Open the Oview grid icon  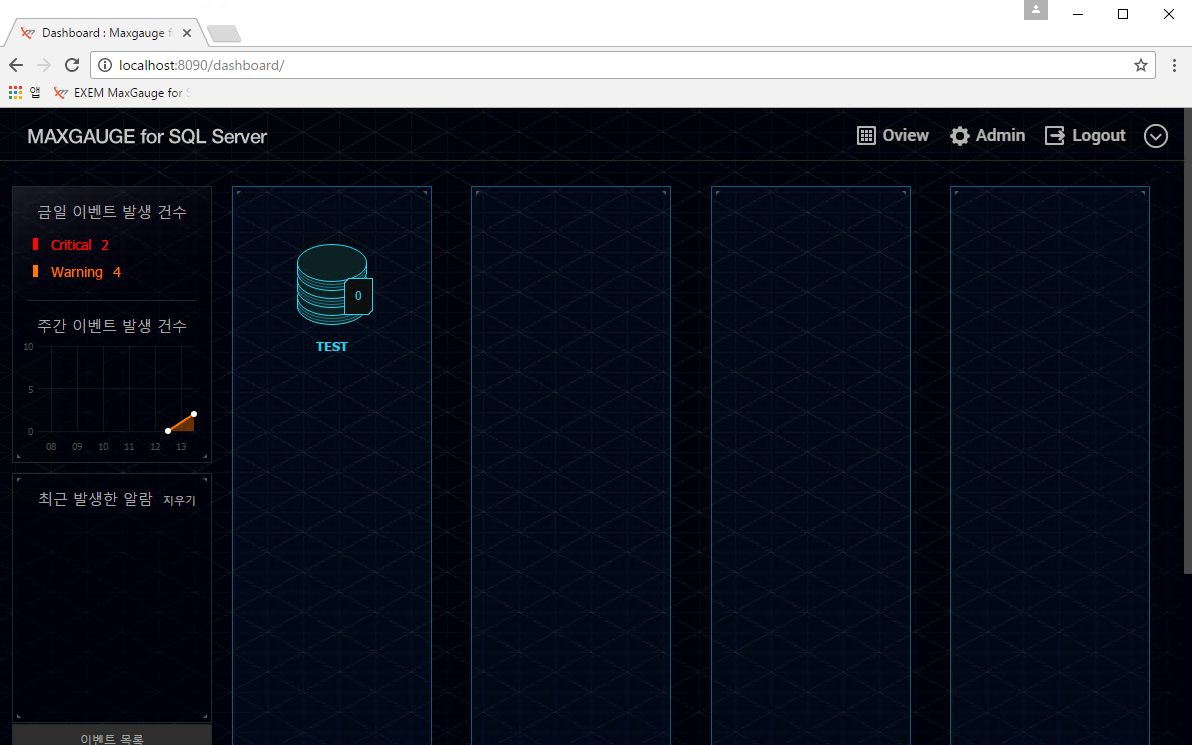tap(866, 135)
